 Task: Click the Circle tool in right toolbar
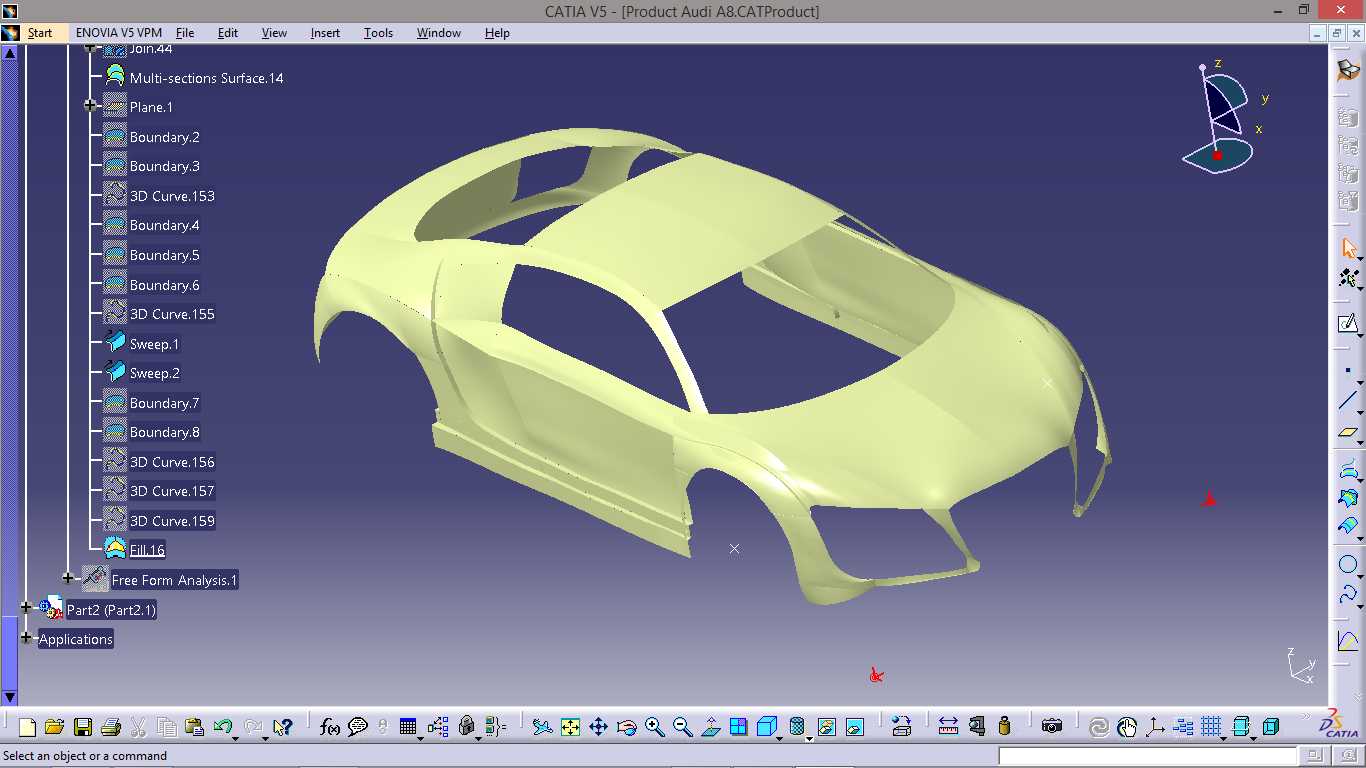click(x=1348, y=565)
